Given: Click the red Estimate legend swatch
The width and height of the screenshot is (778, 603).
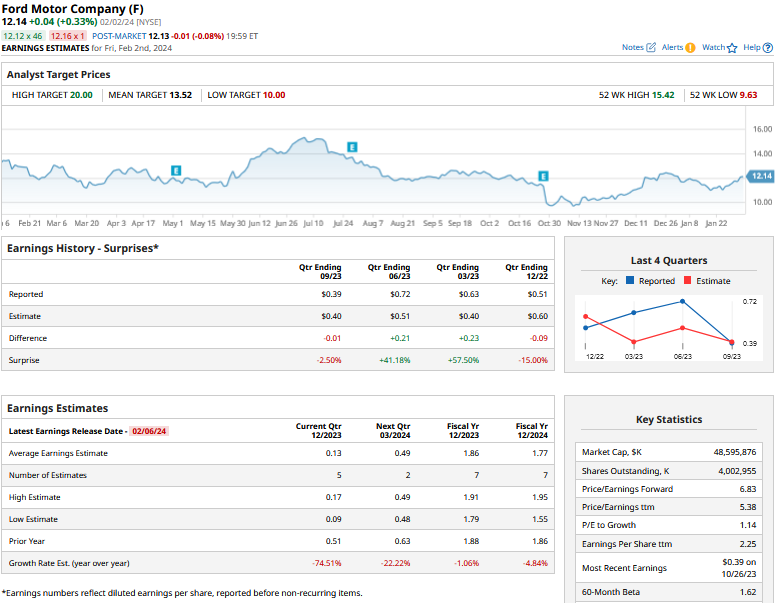Looking at the screenshot, I should [x=687, y=281].
